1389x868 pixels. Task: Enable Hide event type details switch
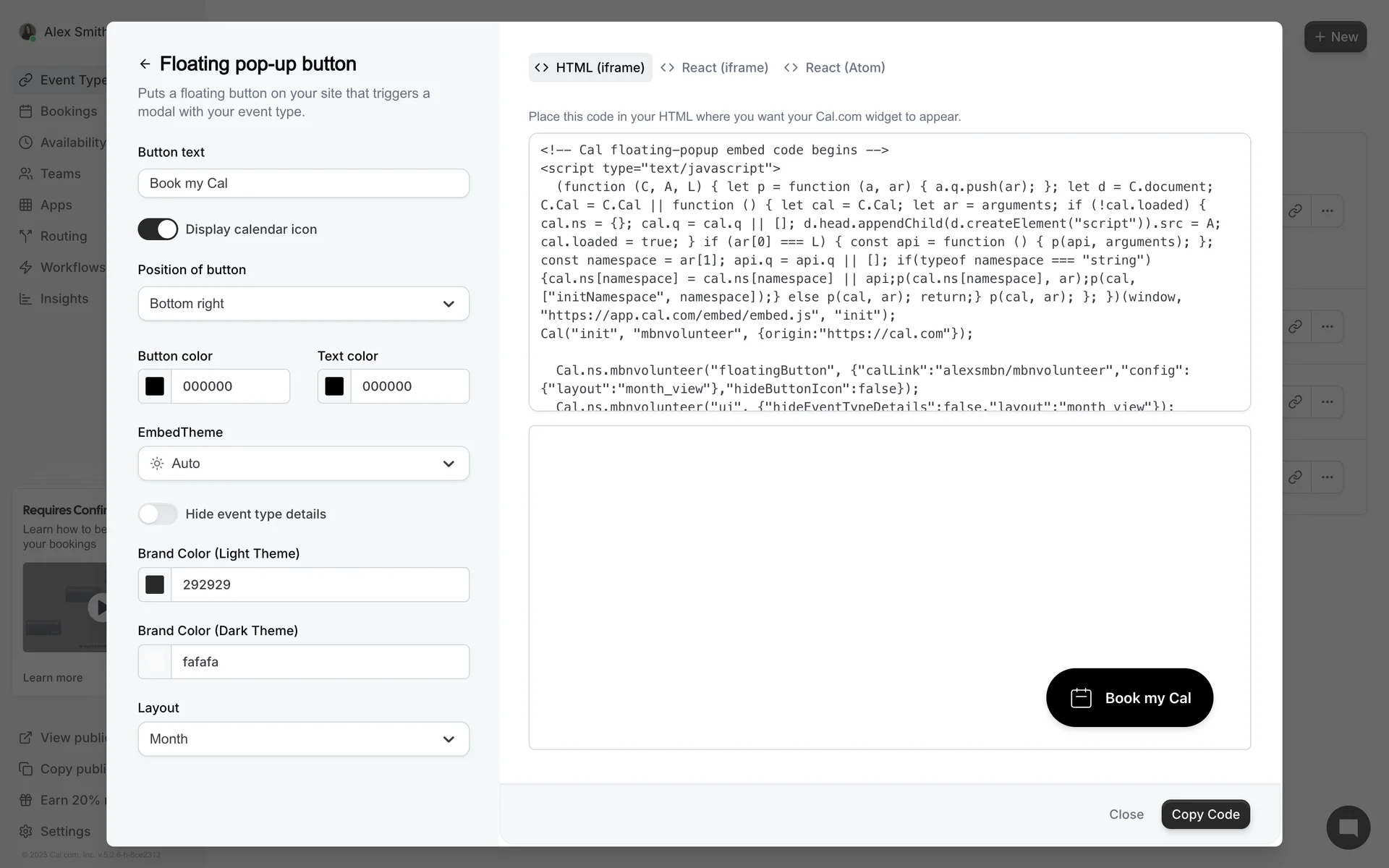(158, 514)
